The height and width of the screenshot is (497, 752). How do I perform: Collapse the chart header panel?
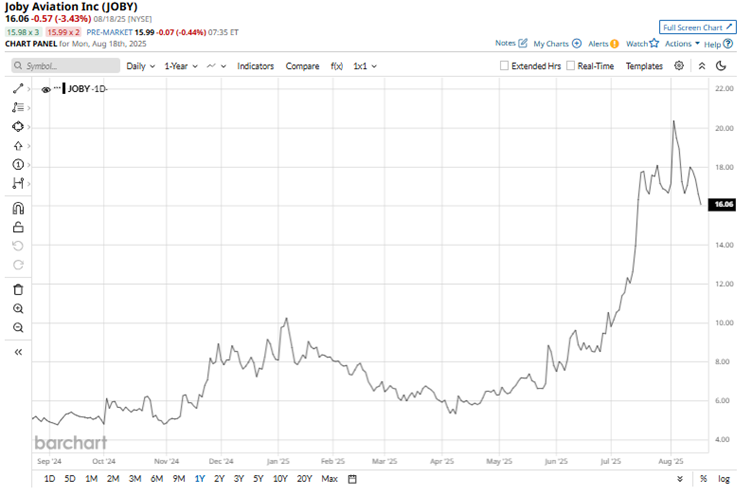tap(702, 66)
